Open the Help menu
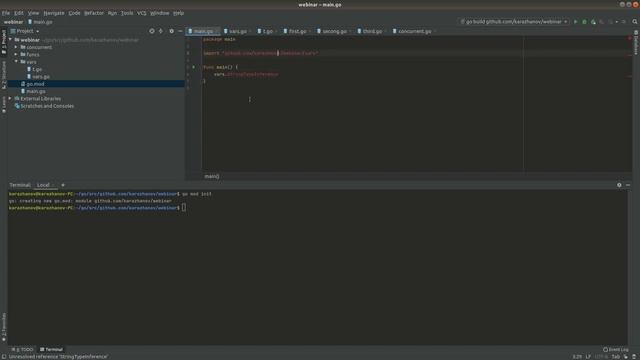The width and height of the screenshot is (640, 360). [x=178, y=13]
